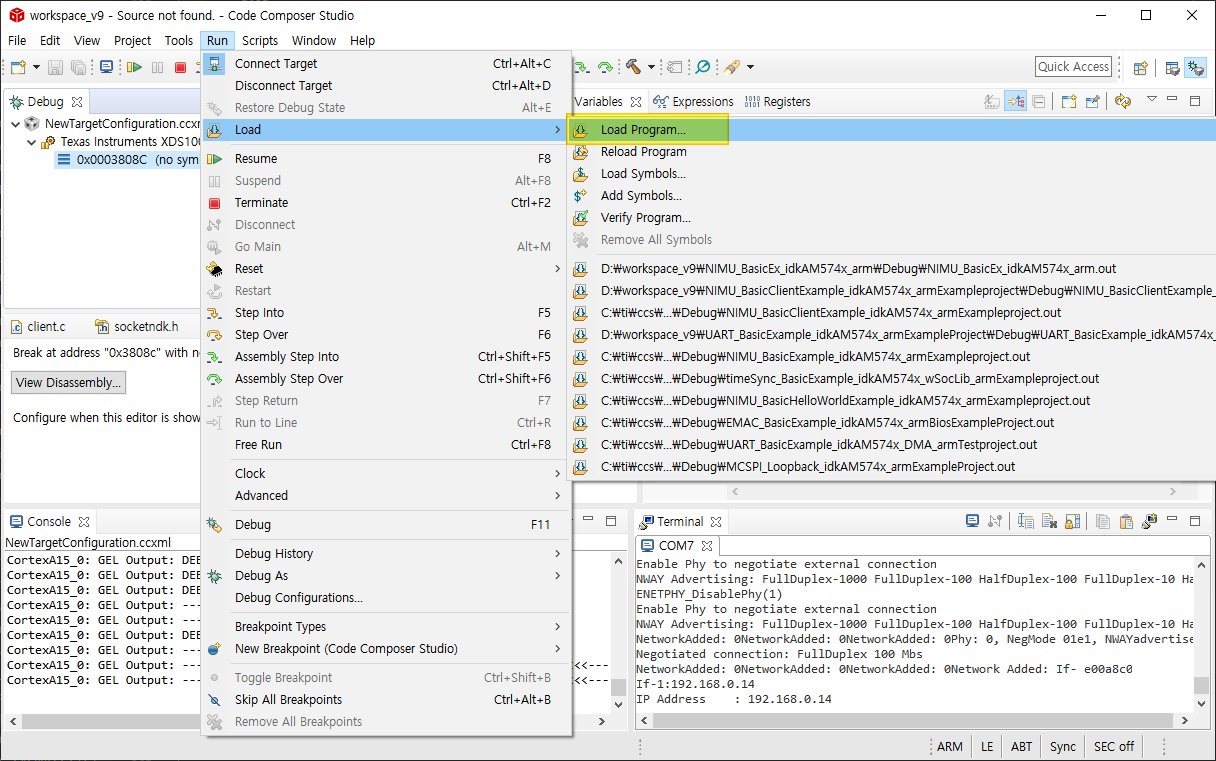This screenshot has height=761, width=1216.
Task: Click the Skip All Breakpoints toolbar icon
Action: coord(702,67)
